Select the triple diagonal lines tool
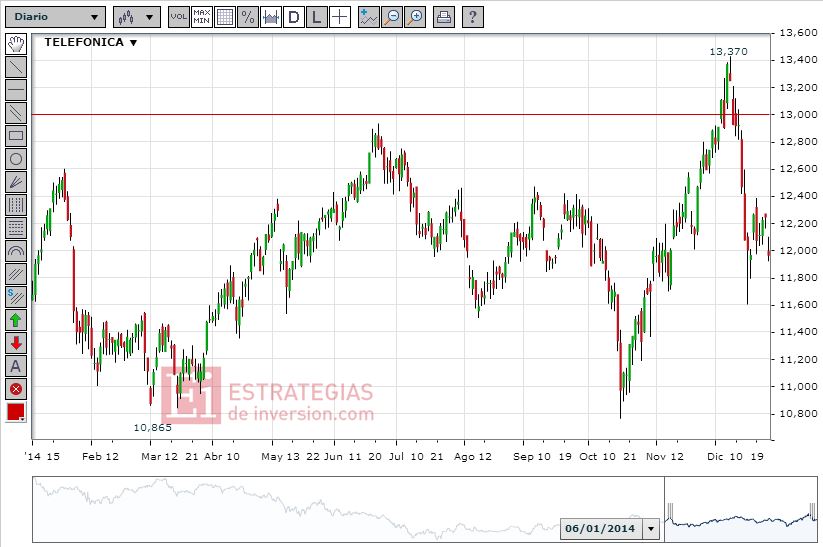 [16, 274]
